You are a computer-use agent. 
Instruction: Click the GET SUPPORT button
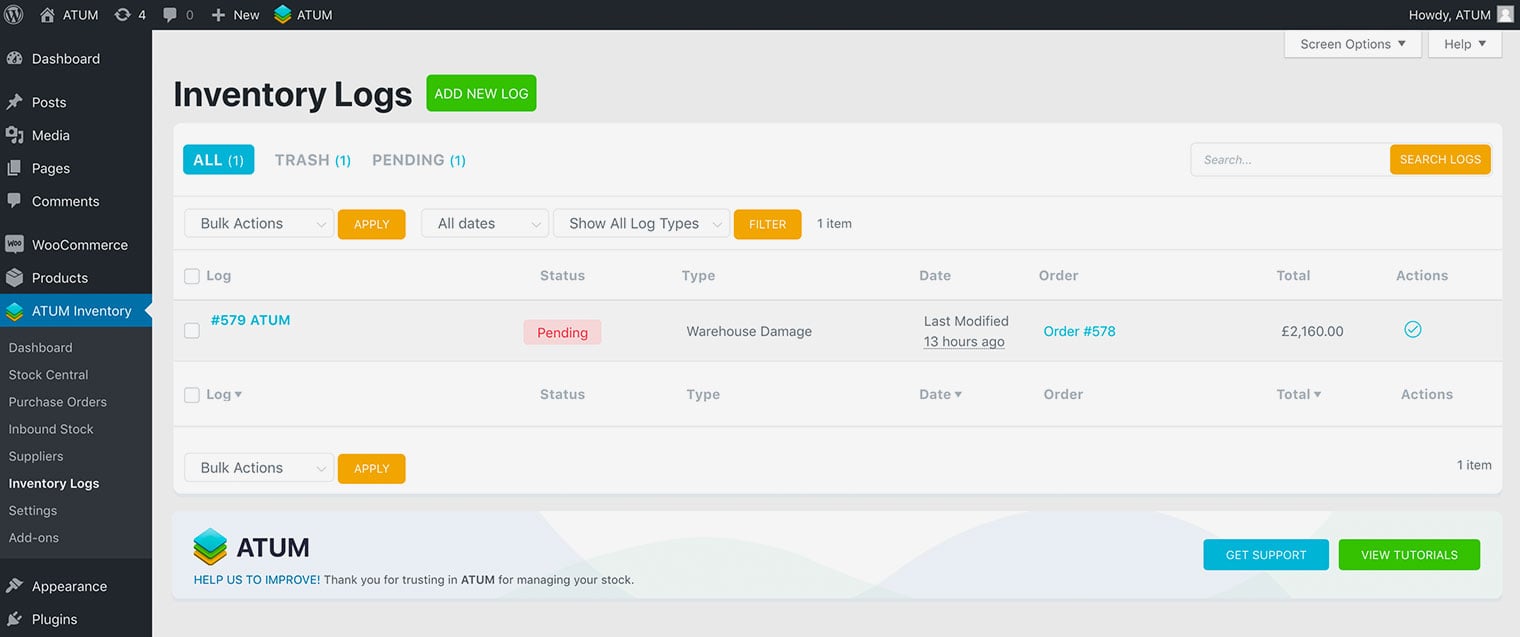(1266, 555)
